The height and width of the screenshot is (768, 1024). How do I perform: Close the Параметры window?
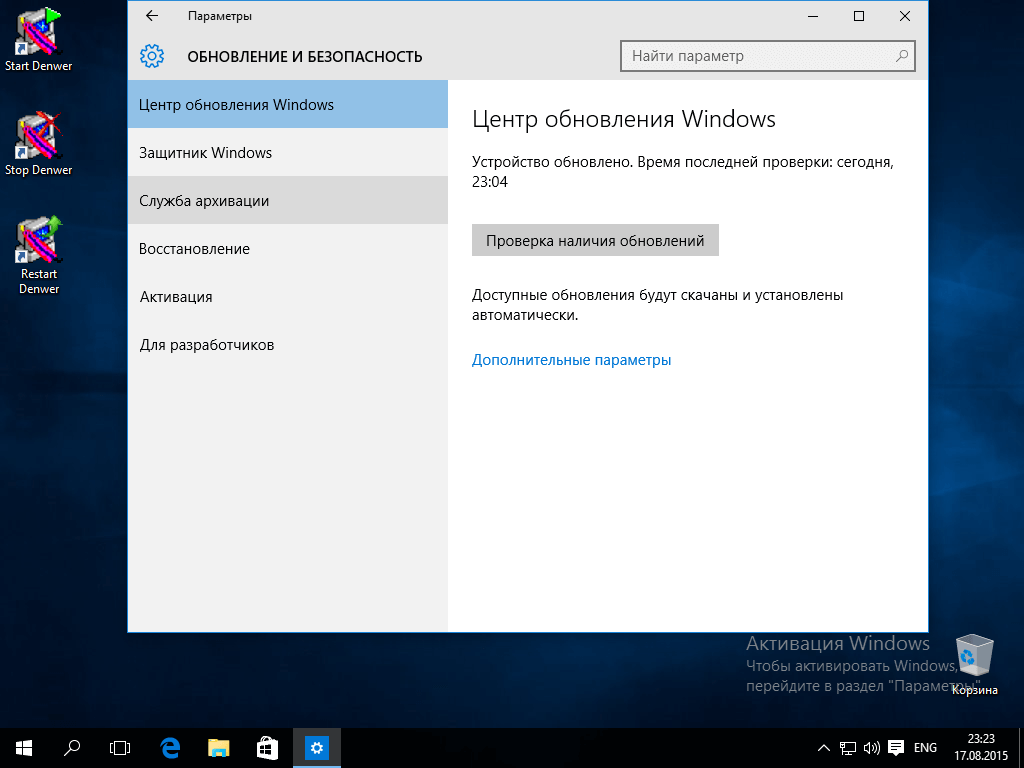904,16
